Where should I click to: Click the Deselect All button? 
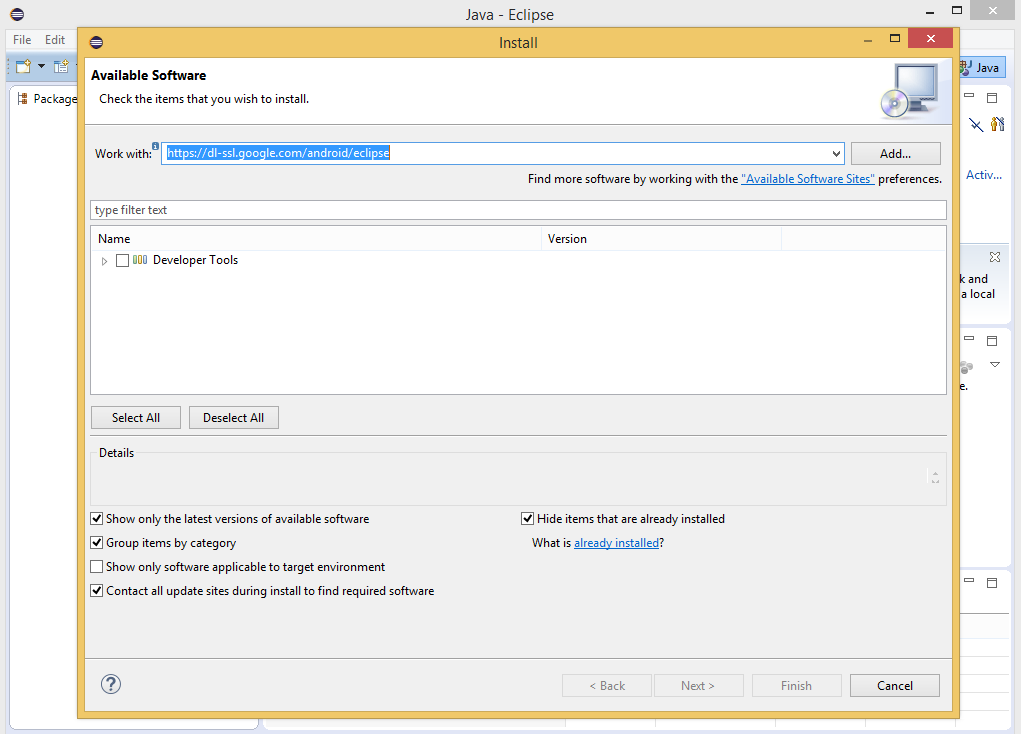click(x=233, y=417)
